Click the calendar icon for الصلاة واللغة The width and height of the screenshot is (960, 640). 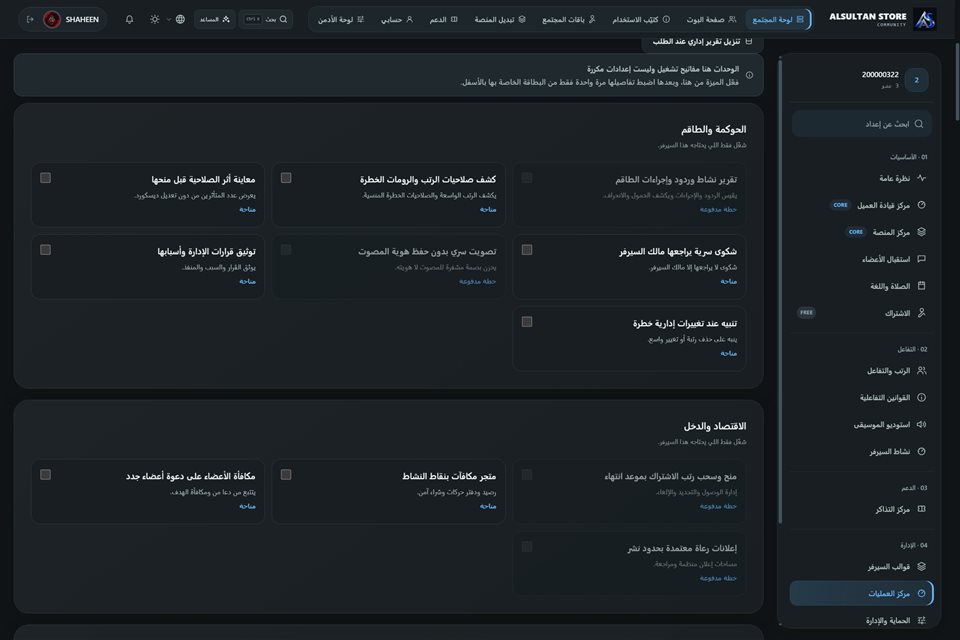921,286
